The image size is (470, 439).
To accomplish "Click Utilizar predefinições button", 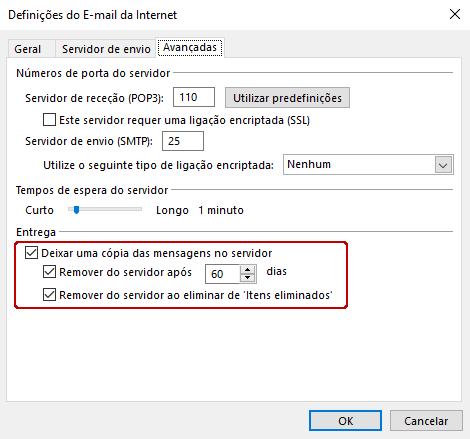I will click(x=287, y=98).
